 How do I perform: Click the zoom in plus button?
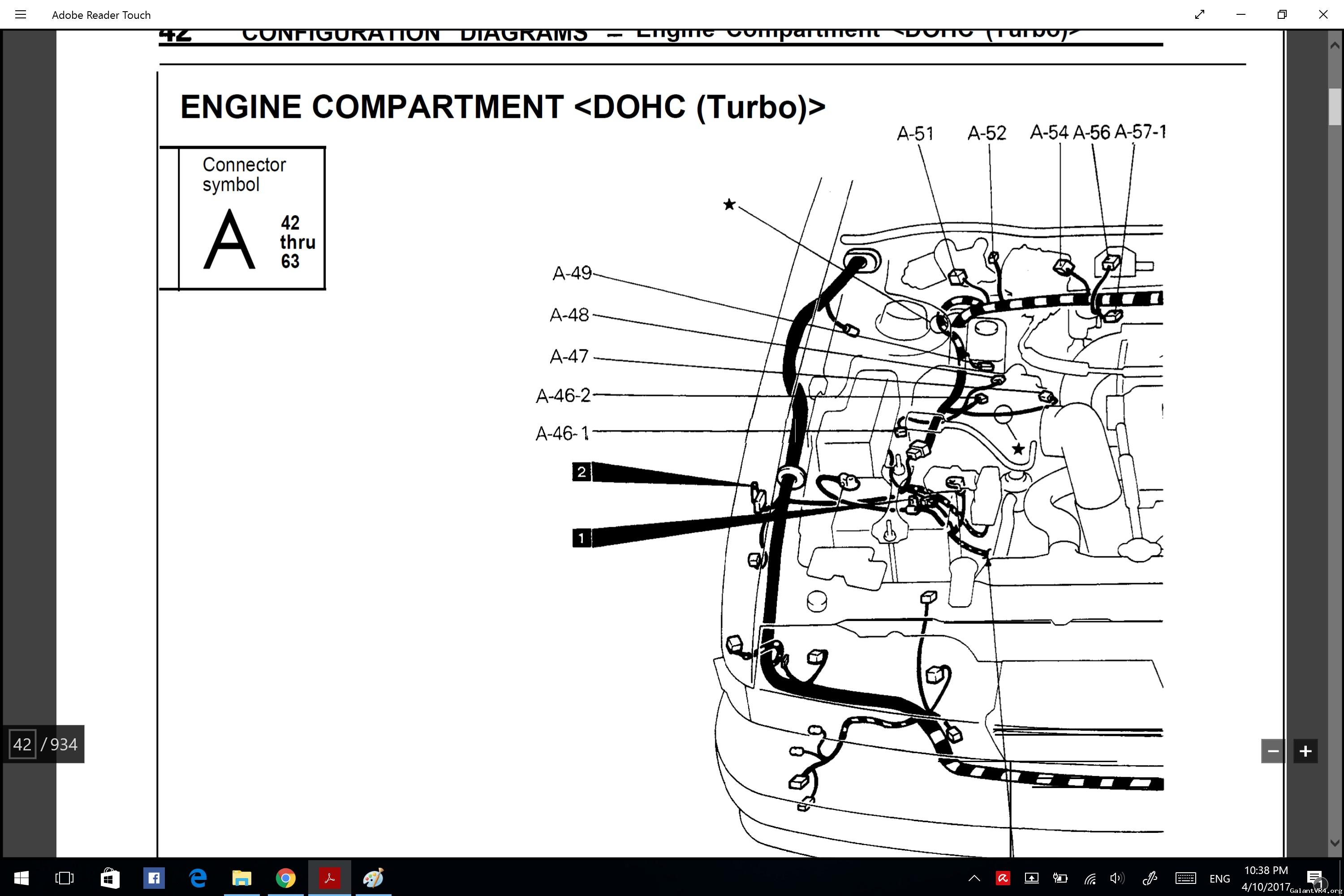tap(1306, 751)
